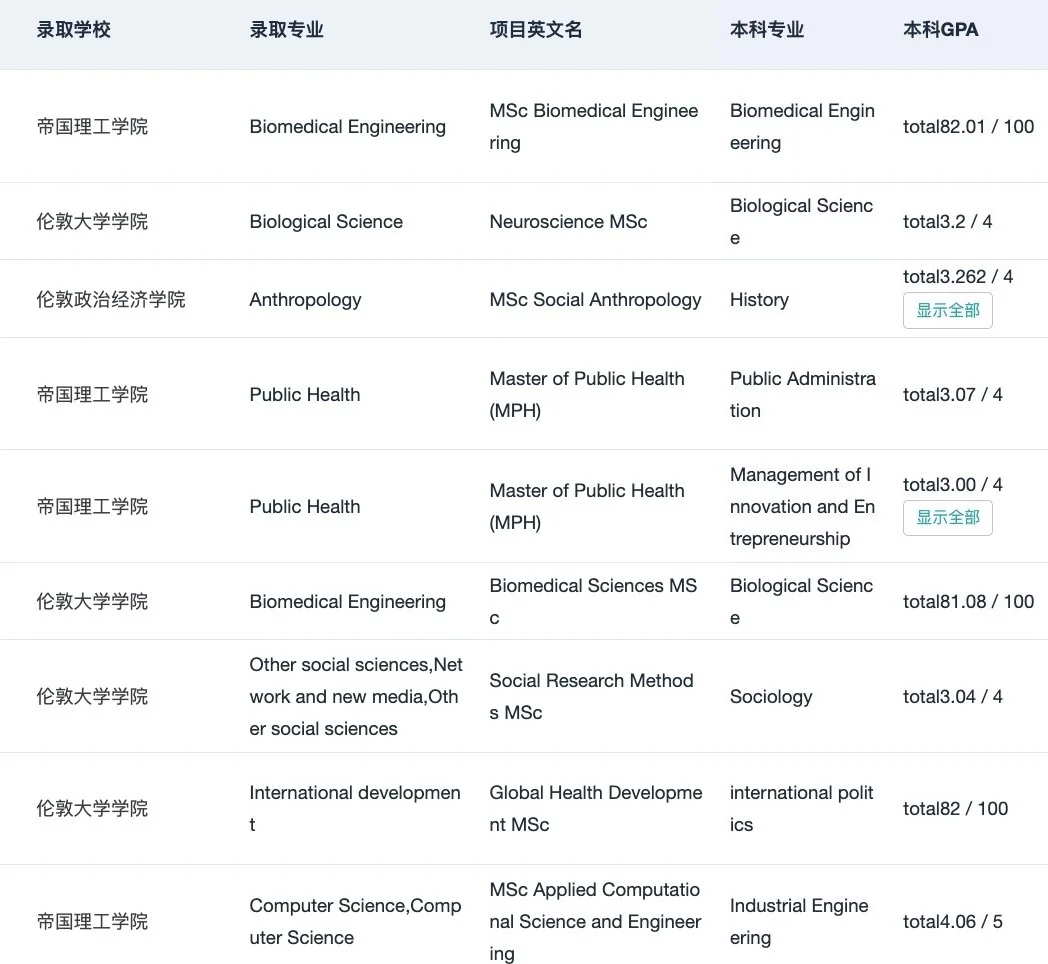Select the MSc Biomedical Engineering program cell
This screenshot has height=964, width=1048.
(594, 126)
